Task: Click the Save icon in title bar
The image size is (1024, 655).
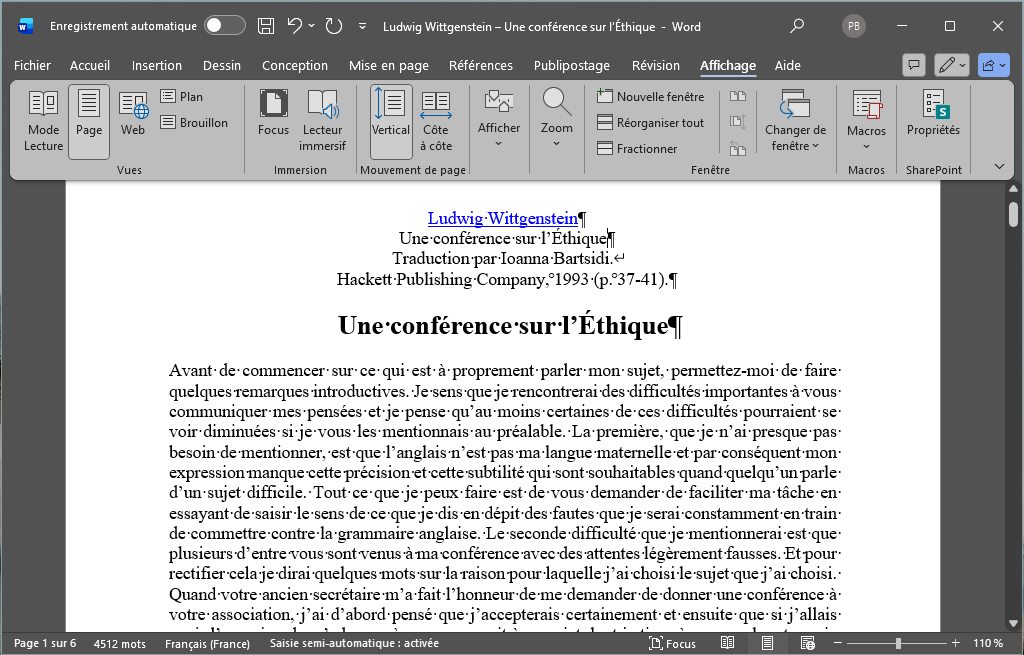Action: click(x=266, y=26)
